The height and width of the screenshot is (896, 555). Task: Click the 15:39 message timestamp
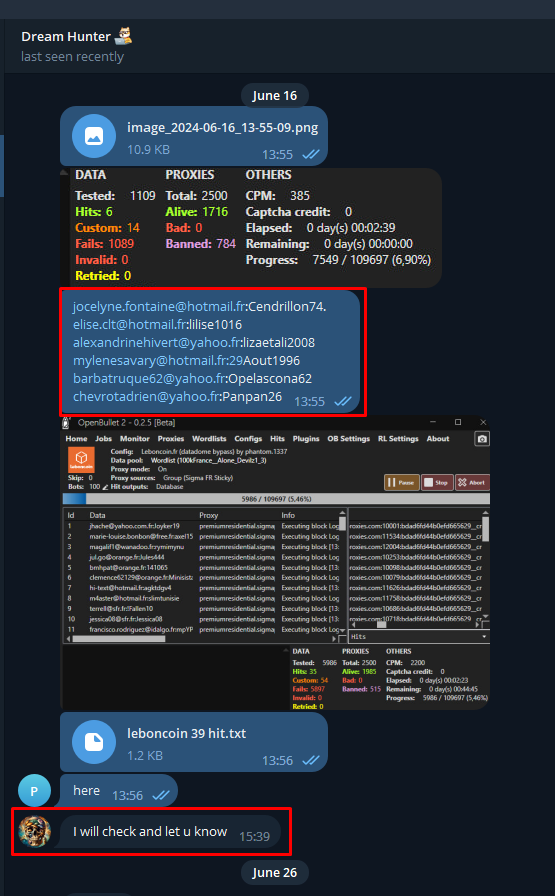(254, 837)
